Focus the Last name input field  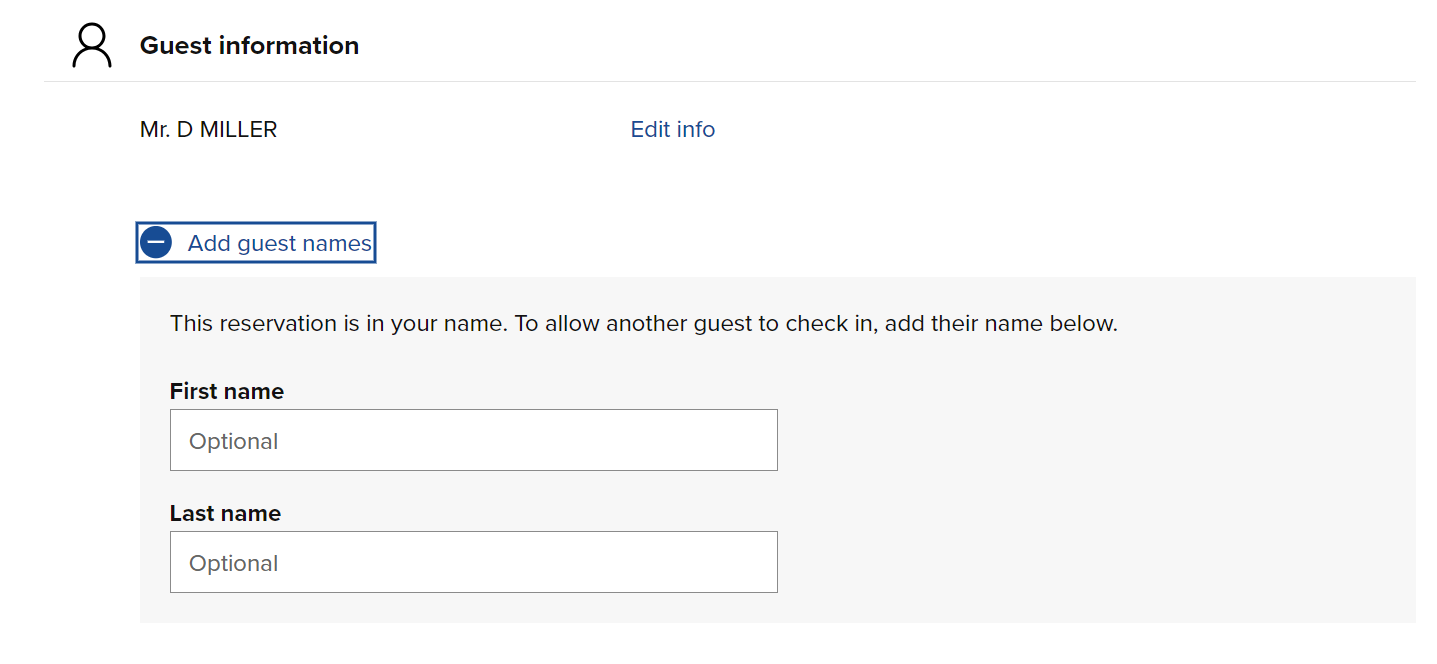[x=473, y=562]
